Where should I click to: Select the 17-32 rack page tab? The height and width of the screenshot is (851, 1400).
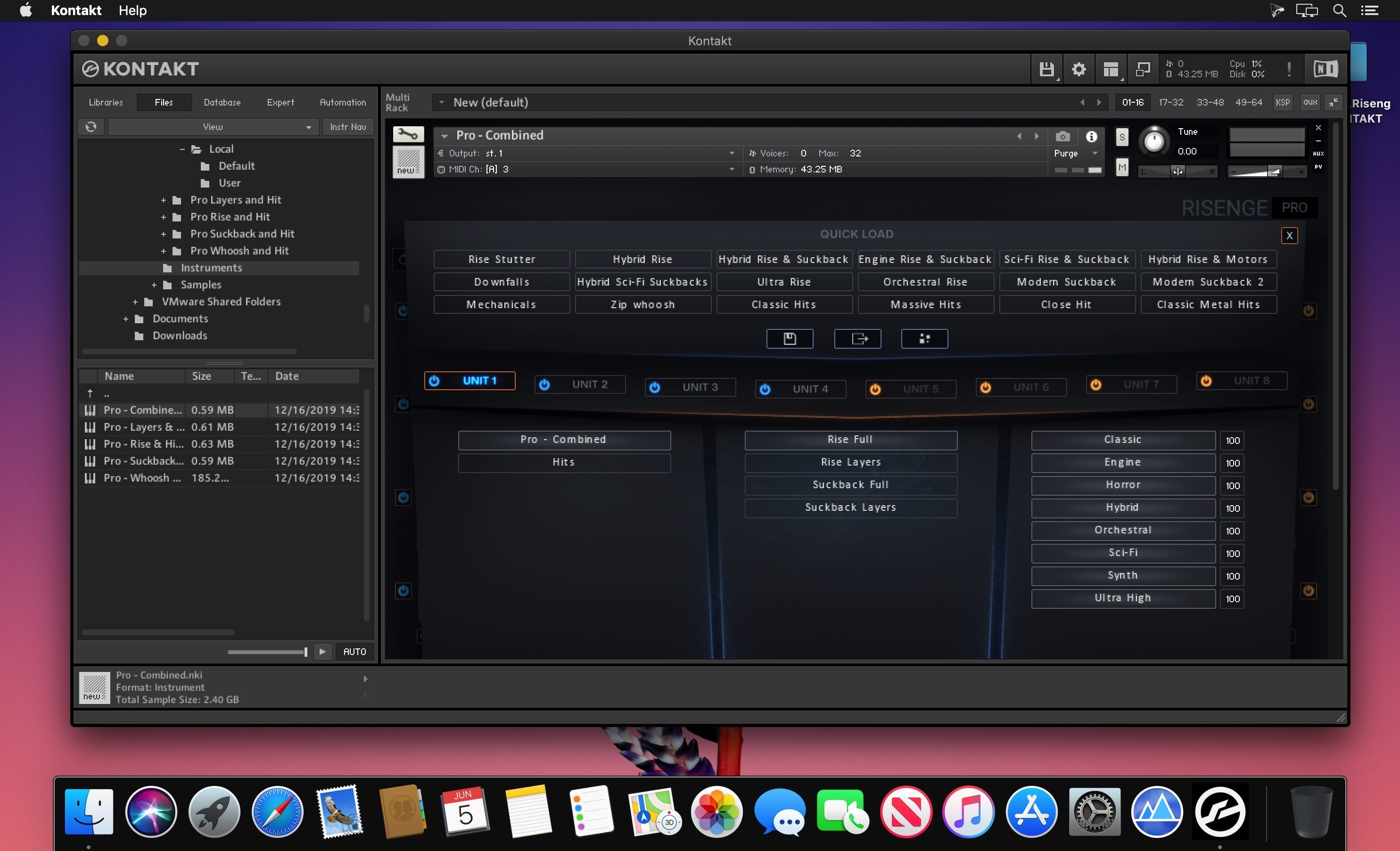pyautogui.click(x=1170, y=102)
